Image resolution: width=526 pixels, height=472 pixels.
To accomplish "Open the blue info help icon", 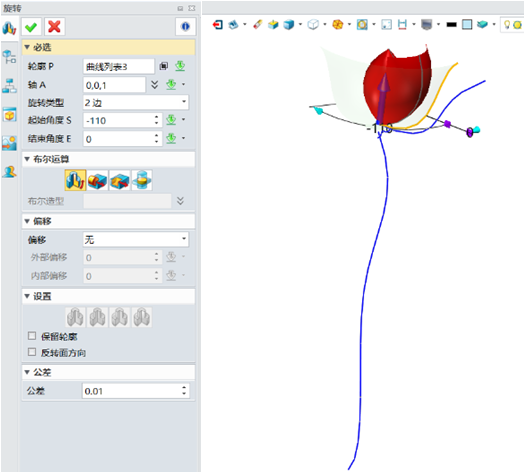I will coord(185,27).
